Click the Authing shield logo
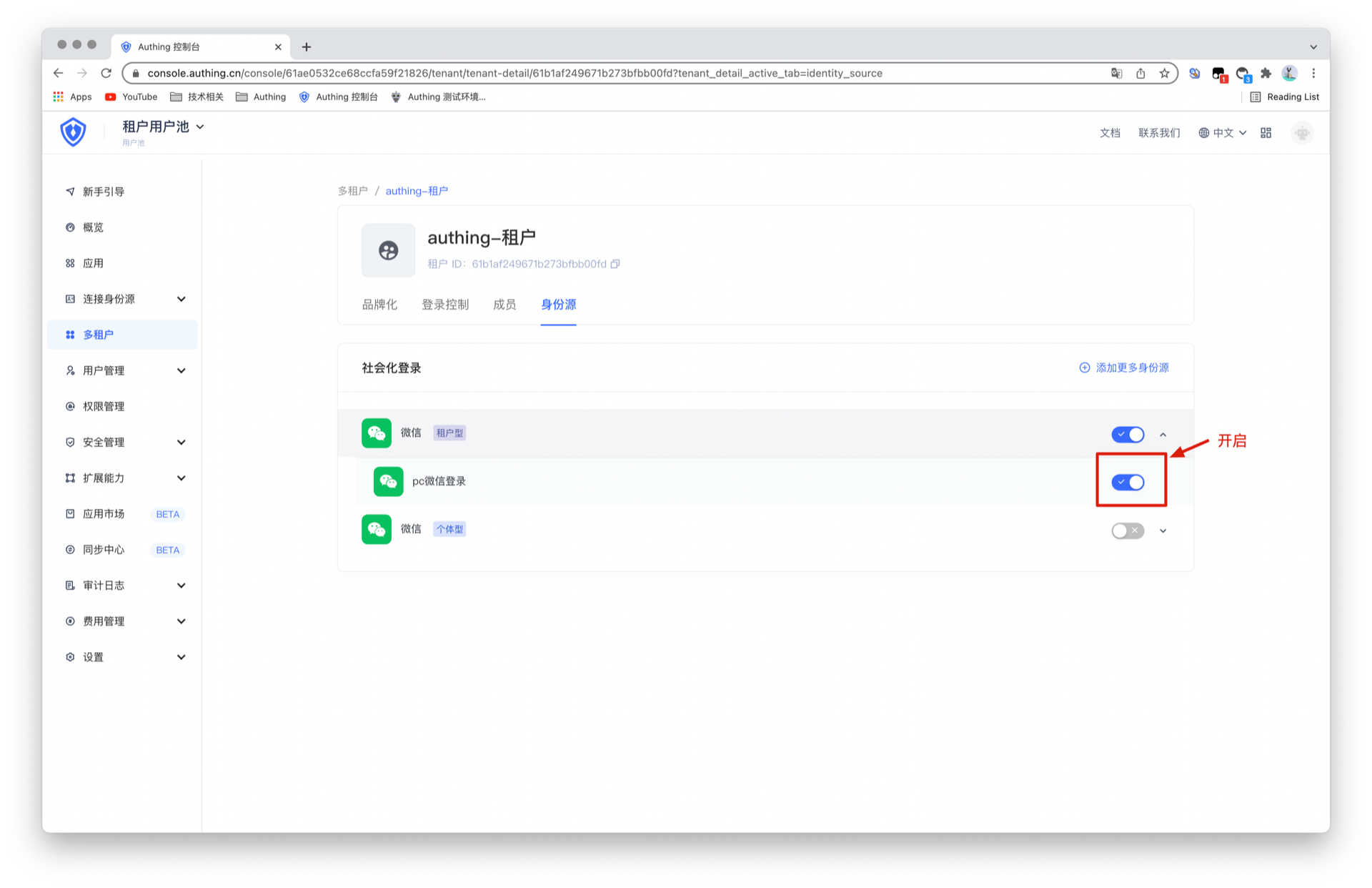 click(73, 132)
